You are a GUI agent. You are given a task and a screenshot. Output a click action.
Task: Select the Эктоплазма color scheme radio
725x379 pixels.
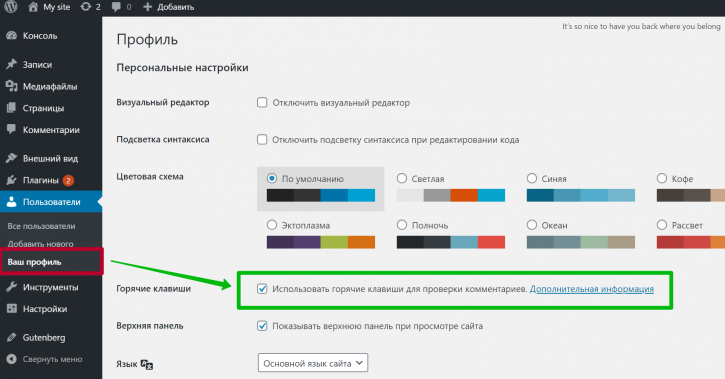[272, 225]
